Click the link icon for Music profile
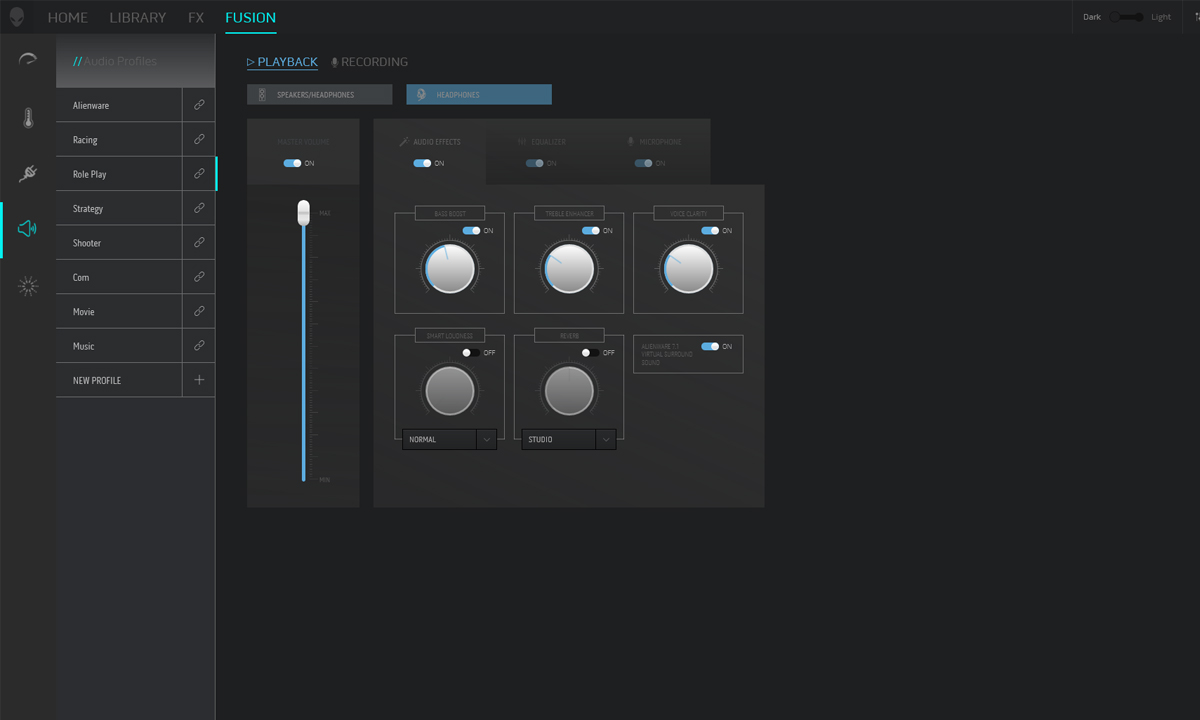Image resolution: width=1200 pixels, height=720 pixels. click(x=199, y=346)
